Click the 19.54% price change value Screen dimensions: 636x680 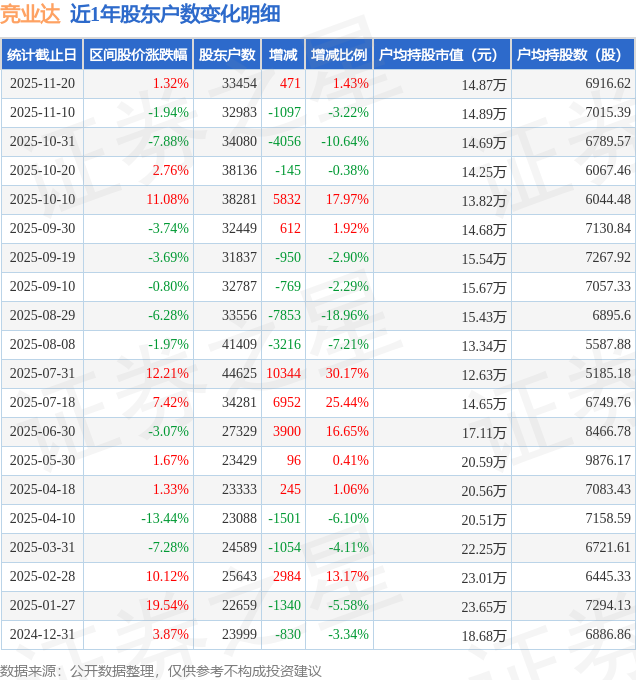click(167, 605)
